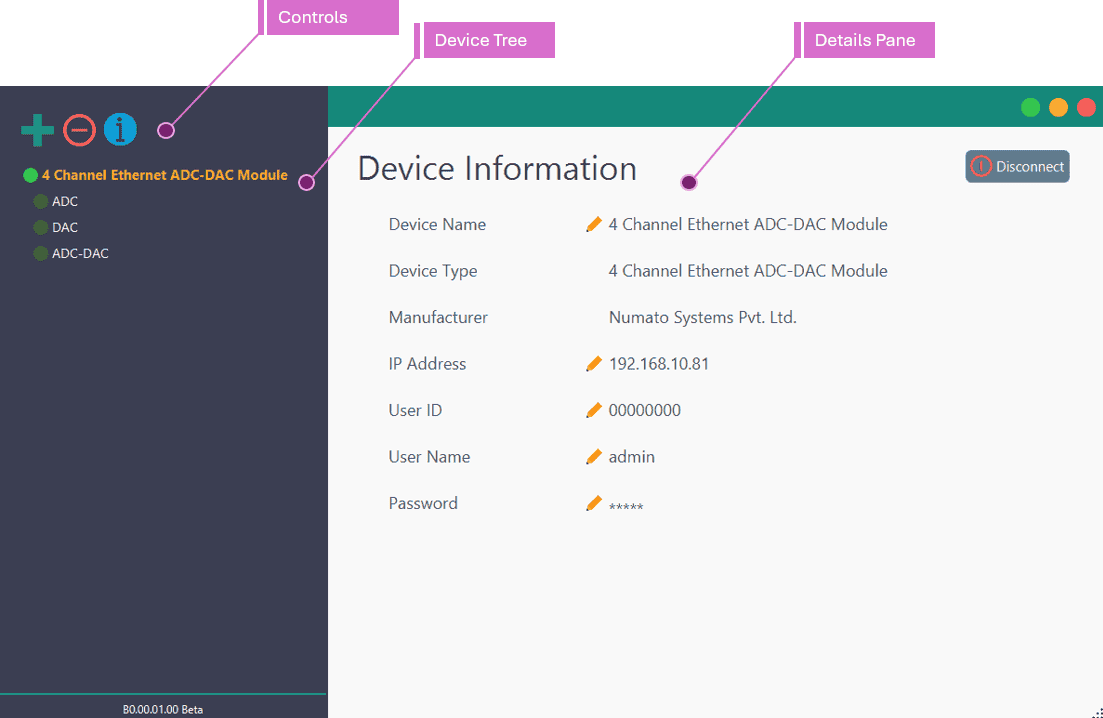1103x718 pixels.
Task: Click the IP Address value 192.168.10.81
Action: tap(658, 364)
